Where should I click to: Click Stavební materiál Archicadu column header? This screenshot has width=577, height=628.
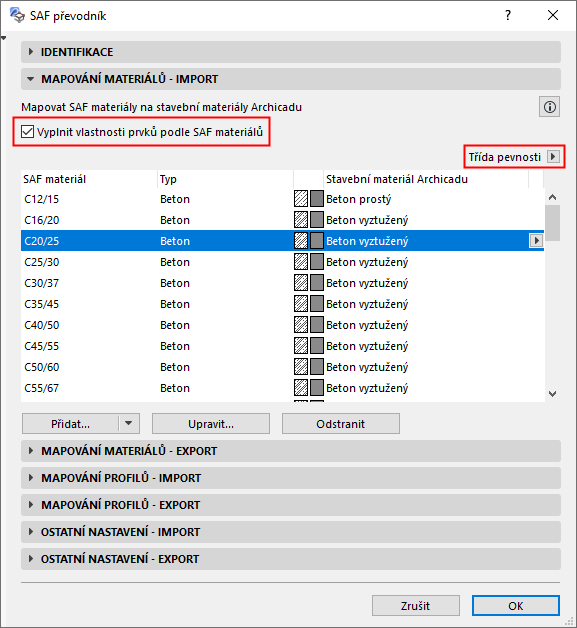(x=426, y=179)
